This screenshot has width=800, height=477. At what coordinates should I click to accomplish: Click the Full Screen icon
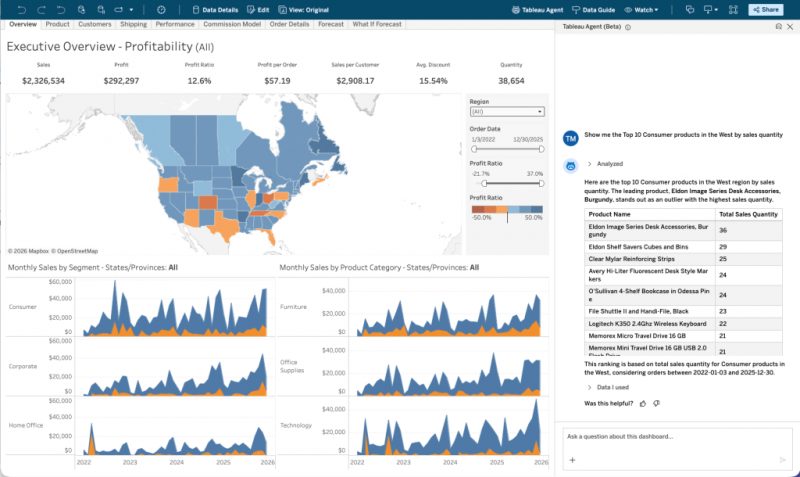point(733,10)
